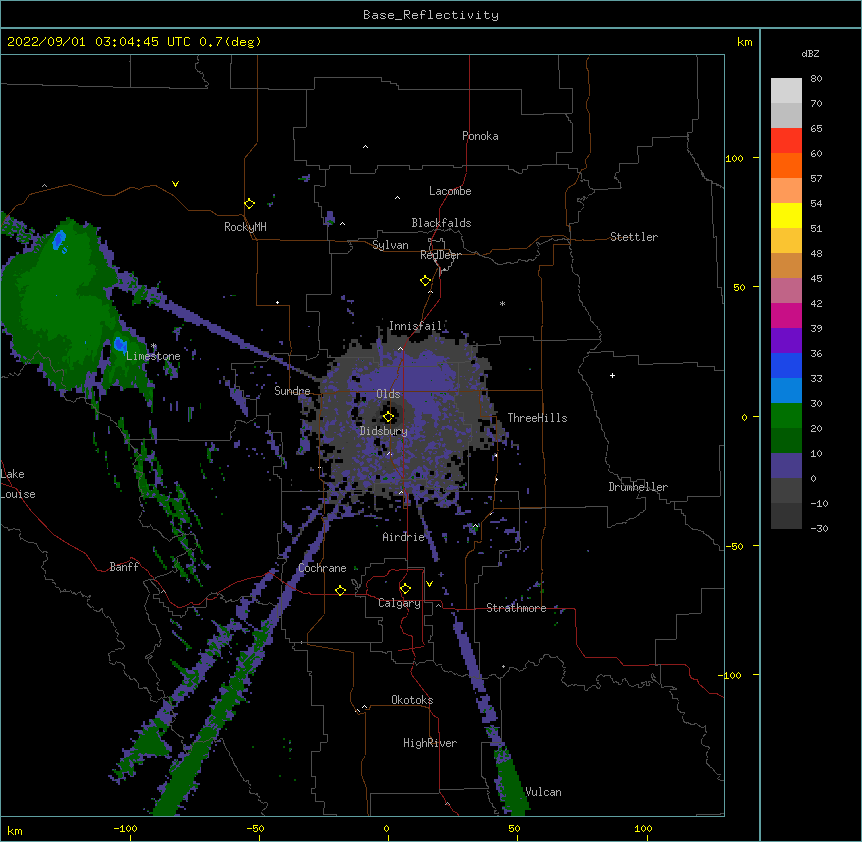Click the Okotoks label
This screenshot has height=842, width=862.
point(412,700)
